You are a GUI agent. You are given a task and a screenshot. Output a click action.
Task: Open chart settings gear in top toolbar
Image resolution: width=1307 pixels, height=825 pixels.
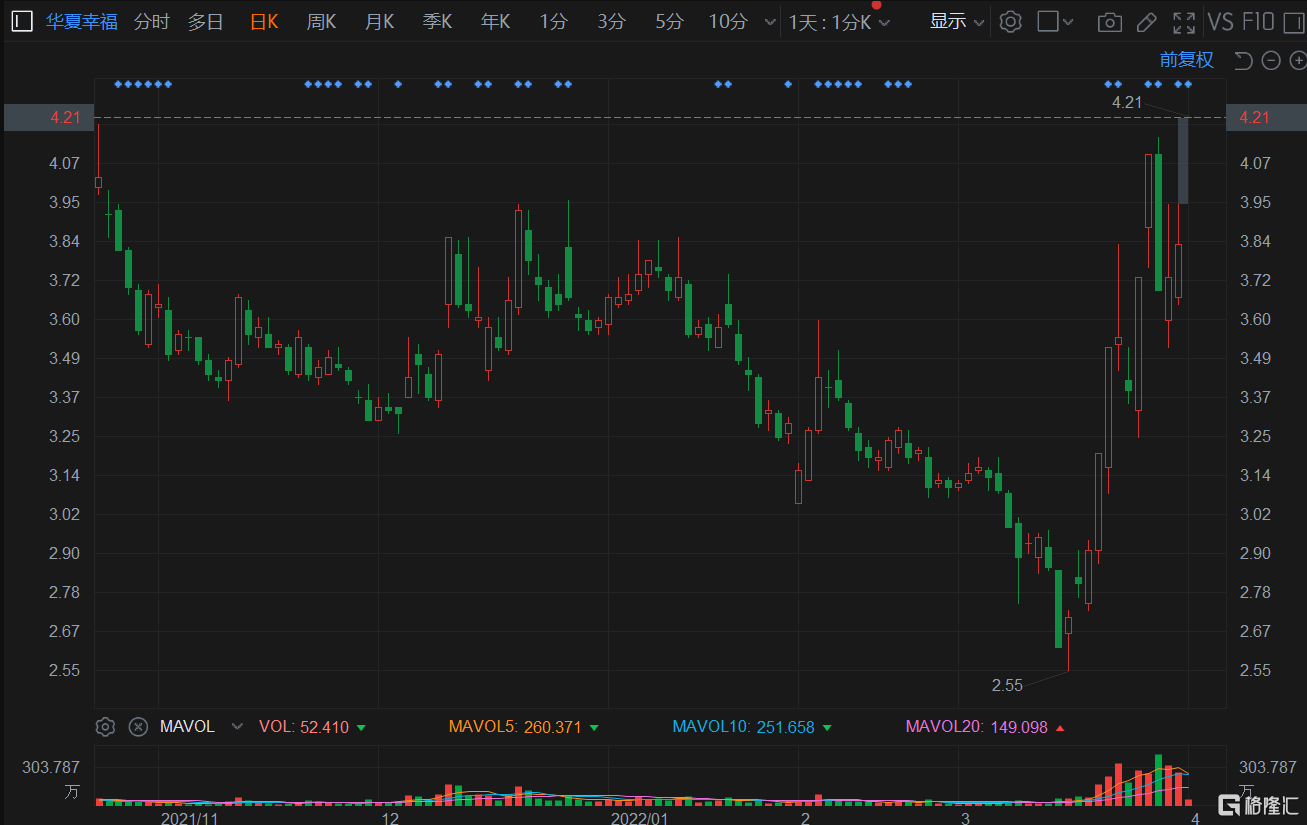[x=1011, y=22]
